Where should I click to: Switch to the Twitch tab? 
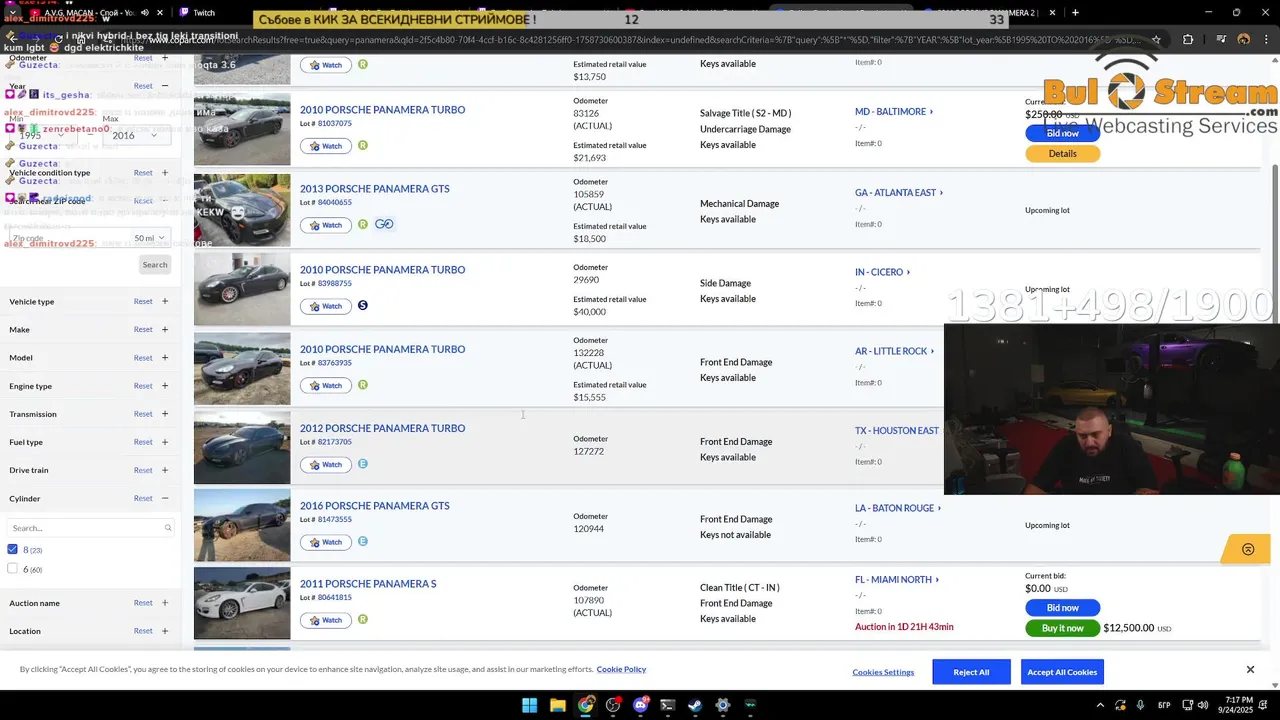204,13
